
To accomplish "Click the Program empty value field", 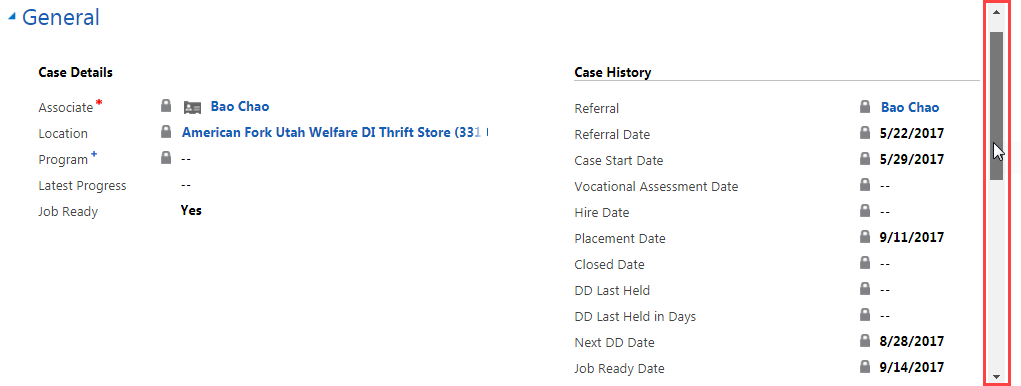I will pos(186,159).
